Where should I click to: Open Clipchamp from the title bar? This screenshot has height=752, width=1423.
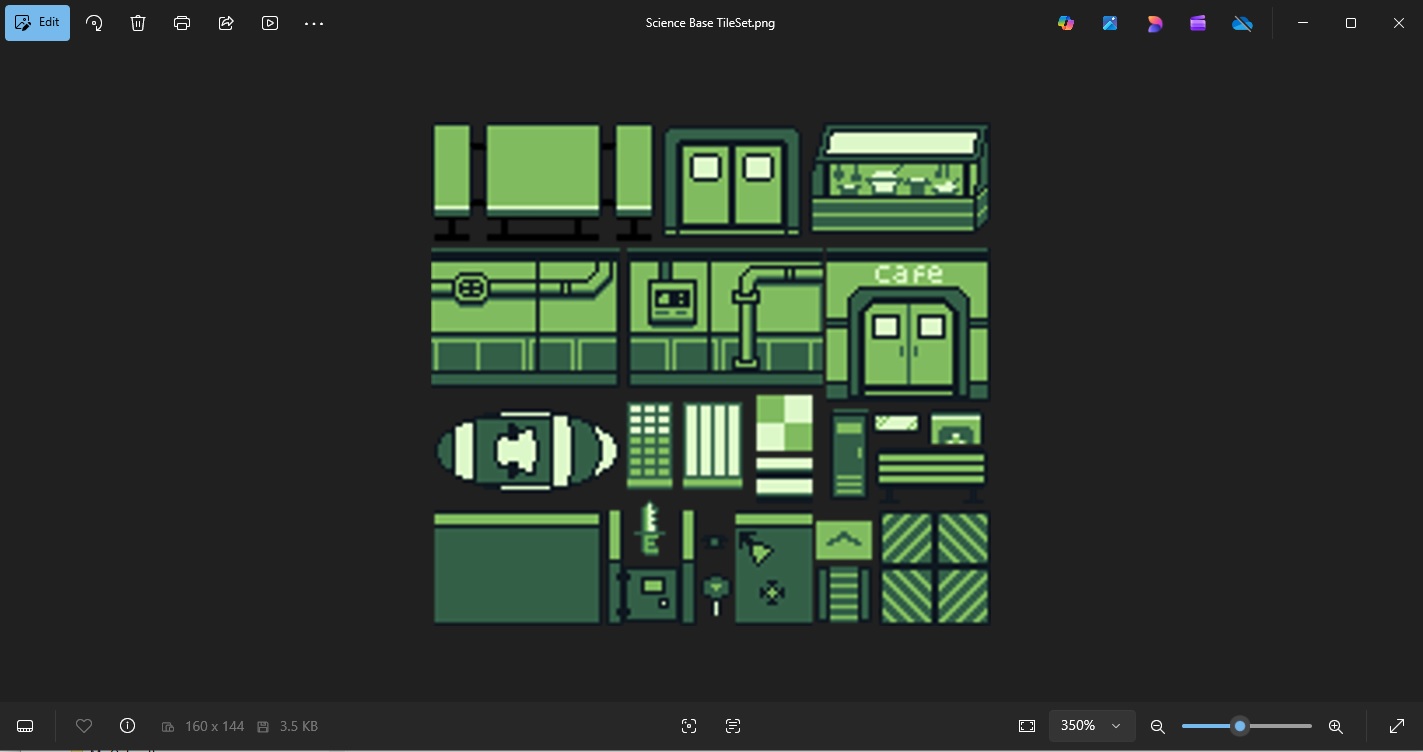pyautogui.click(x=1198, y=23)
